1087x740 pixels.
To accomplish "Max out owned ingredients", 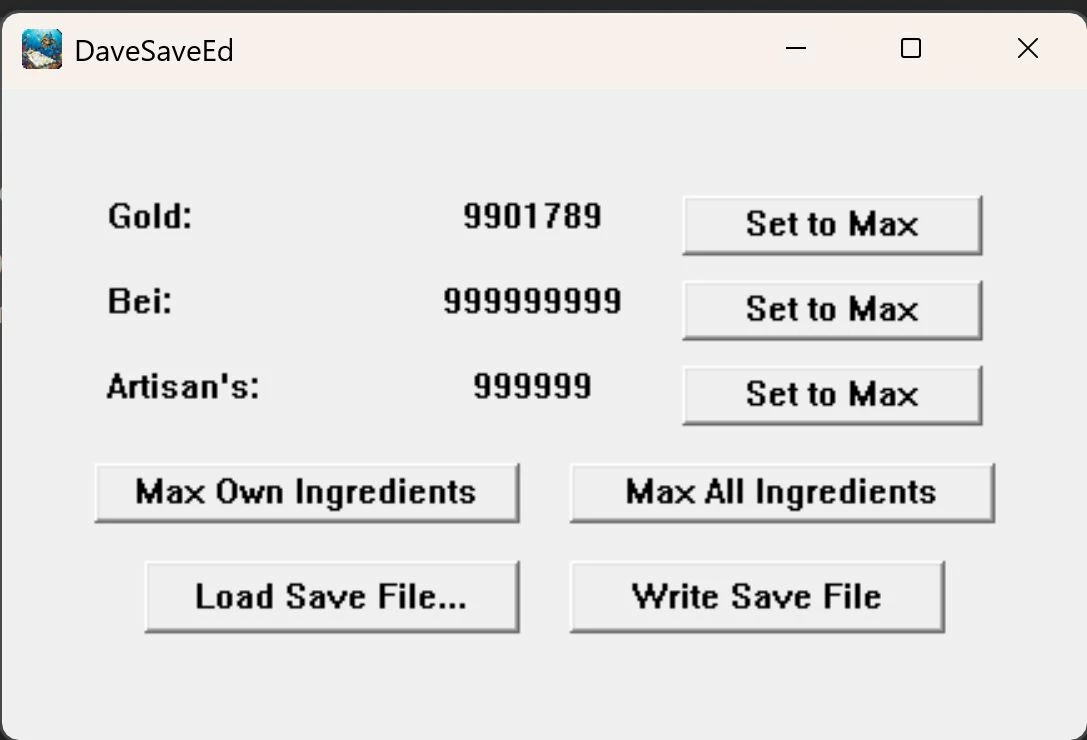I will click(306, 492).
